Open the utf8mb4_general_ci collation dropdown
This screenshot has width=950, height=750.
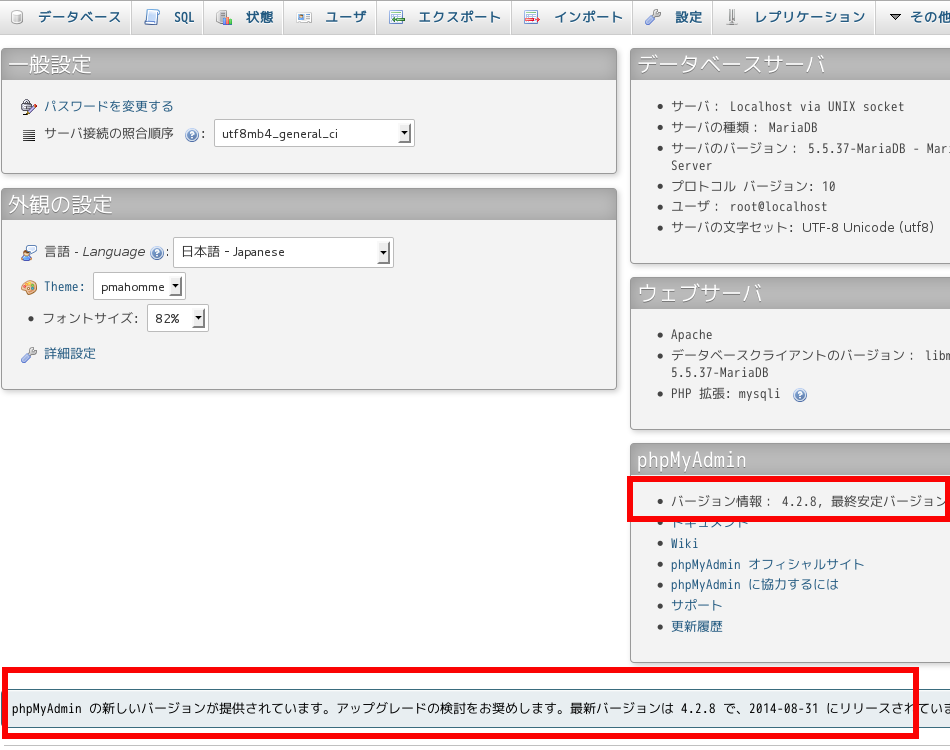(314, 134)
